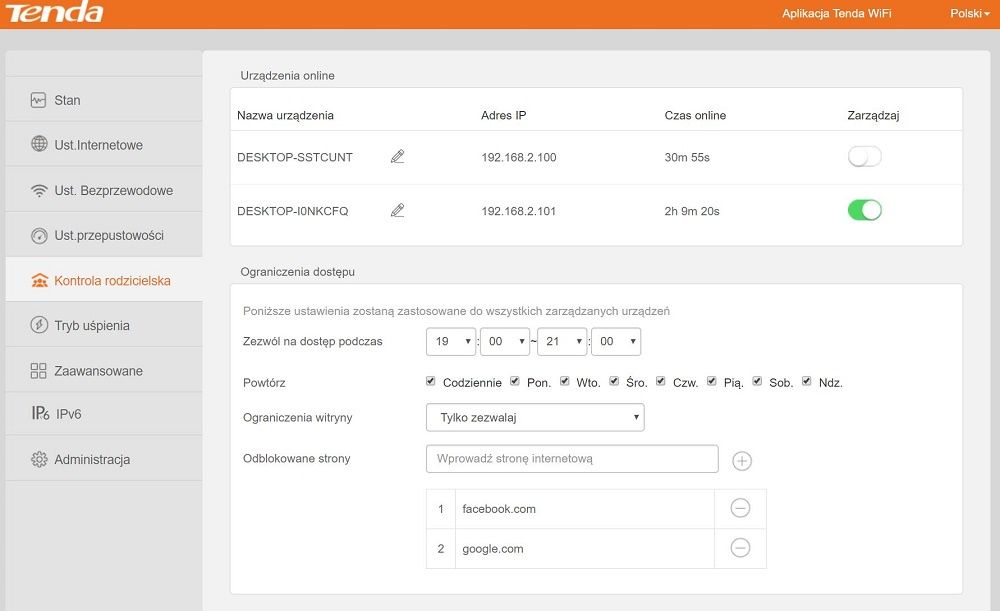Click the IP address 192.168.2.101
The height and width of the screenshot is (611, 1000).
coord(519,211)
